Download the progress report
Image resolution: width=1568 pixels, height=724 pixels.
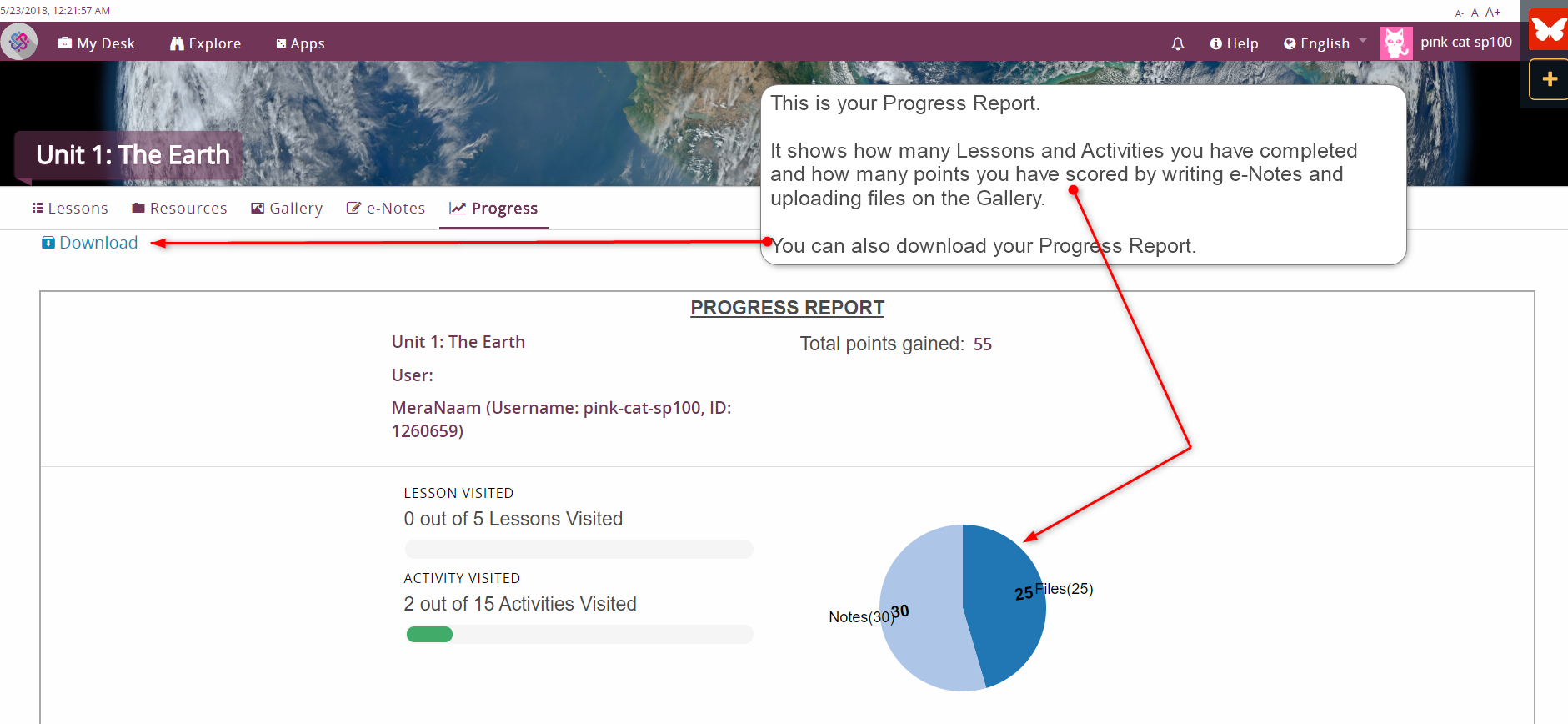tap(90, 243)
